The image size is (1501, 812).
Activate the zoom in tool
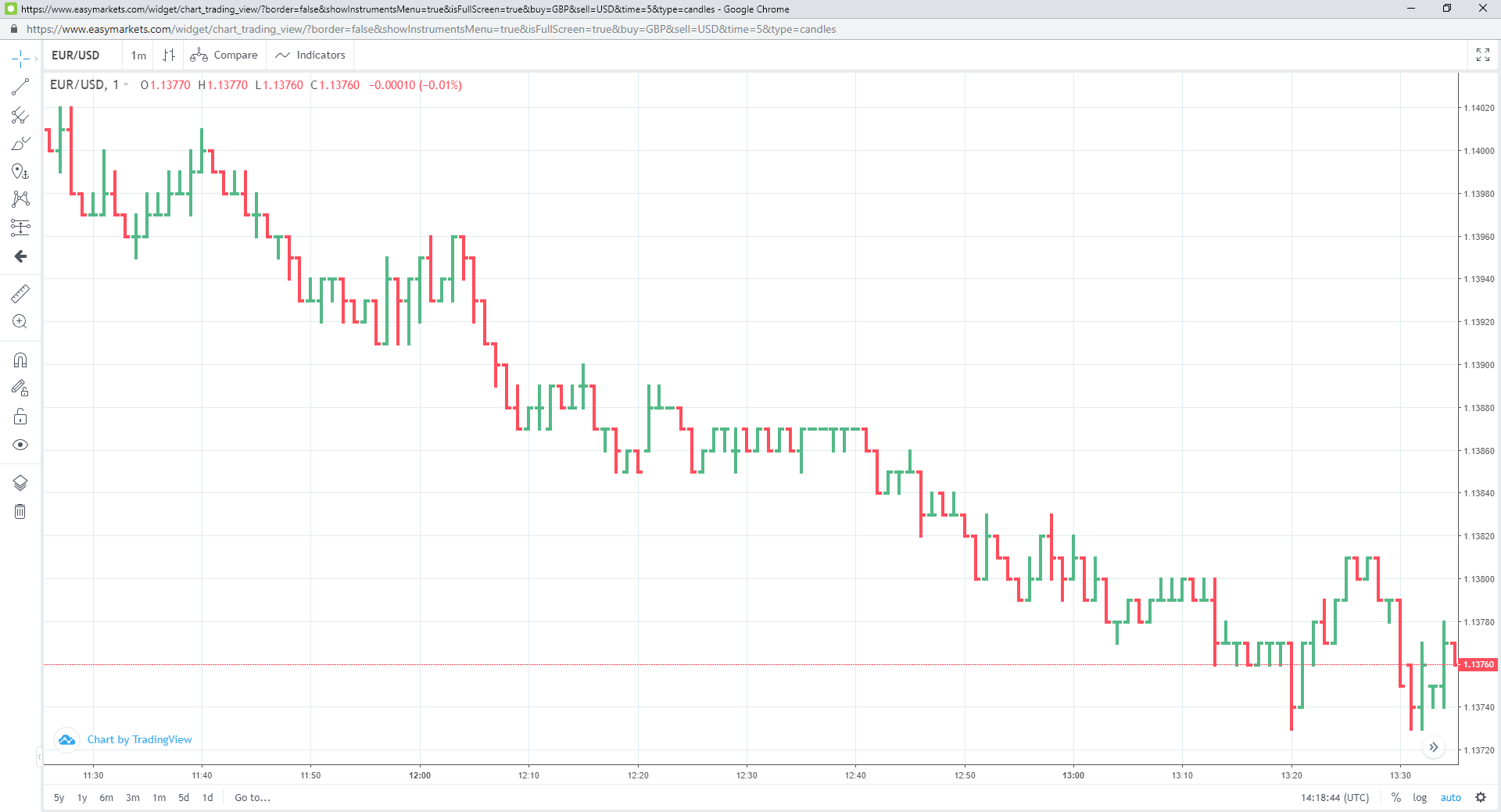coord(20,322)
